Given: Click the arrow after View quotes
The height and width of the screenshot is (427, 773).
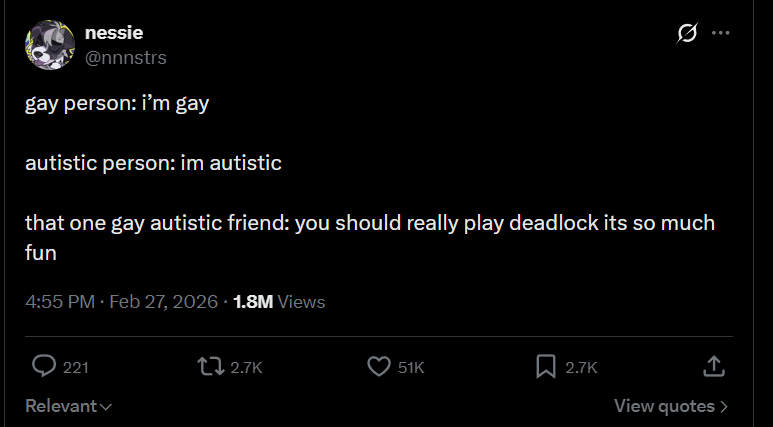Looking at the screenshot, I should [724, 406].
